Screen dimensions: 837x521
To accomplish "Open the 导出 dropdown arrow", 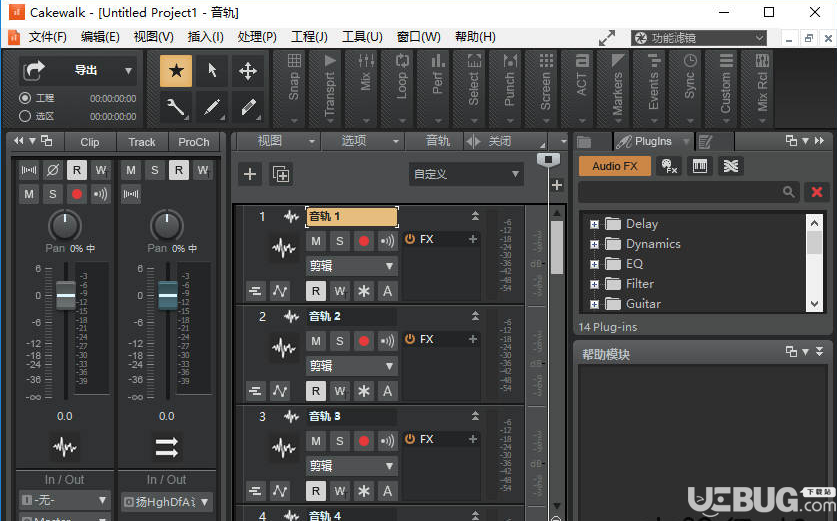I will pyautogui.click(x=128, y=70).
